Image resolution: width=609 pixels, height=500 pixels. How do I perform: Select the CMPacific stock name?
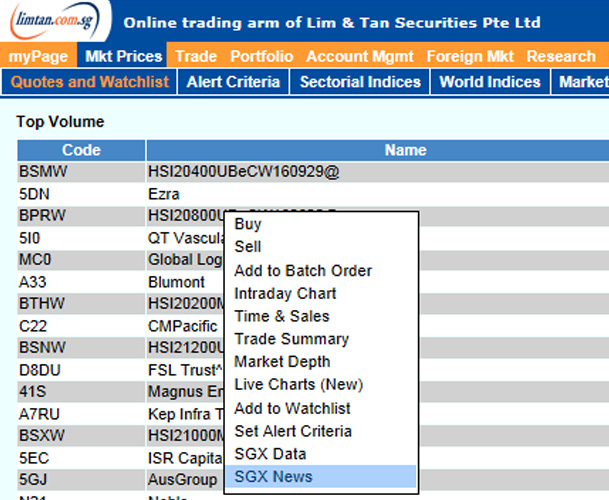tap(183, 326)
